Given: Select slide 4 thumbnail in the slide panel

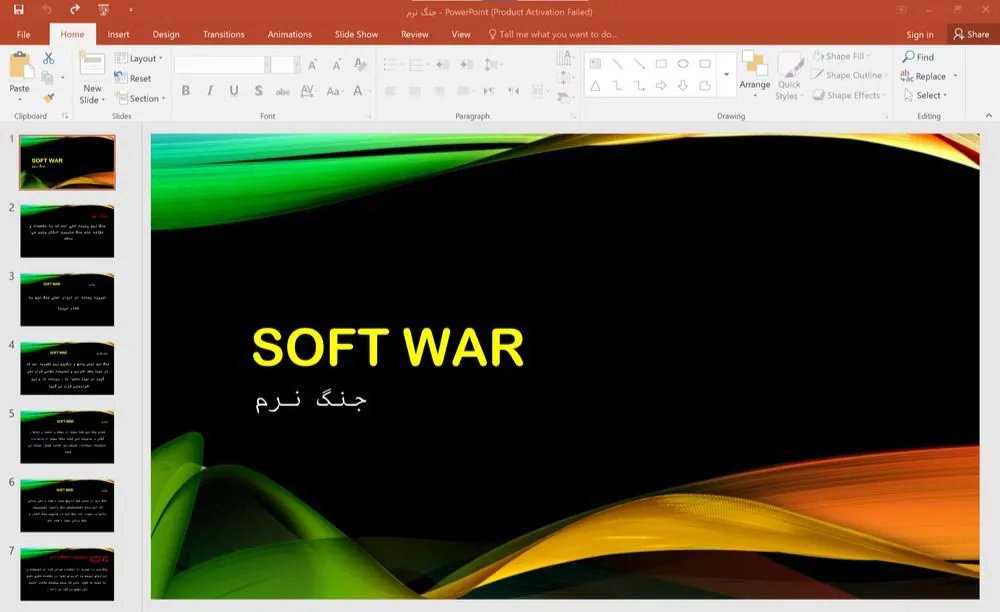Looking at the screenshot, I should coord(66,367).
